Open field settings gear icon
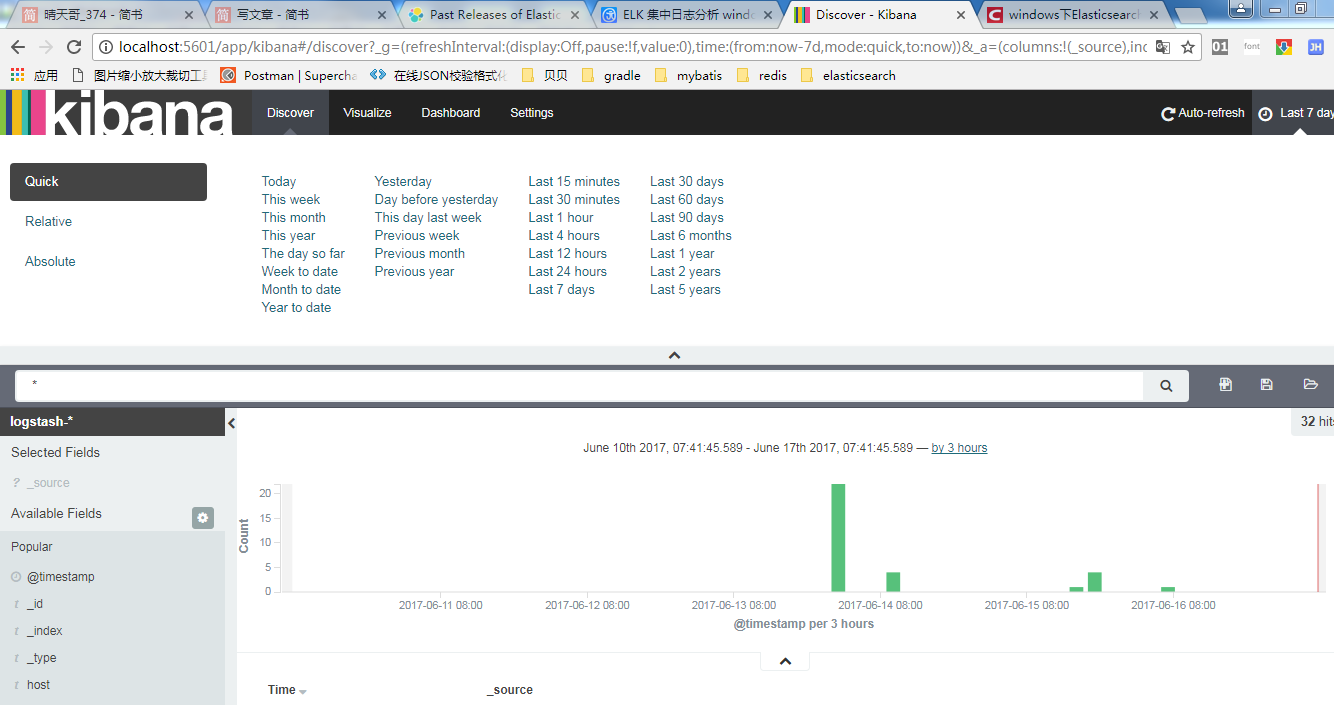The width and height of the screenshot is (1334, 705). tap(203, 517)
